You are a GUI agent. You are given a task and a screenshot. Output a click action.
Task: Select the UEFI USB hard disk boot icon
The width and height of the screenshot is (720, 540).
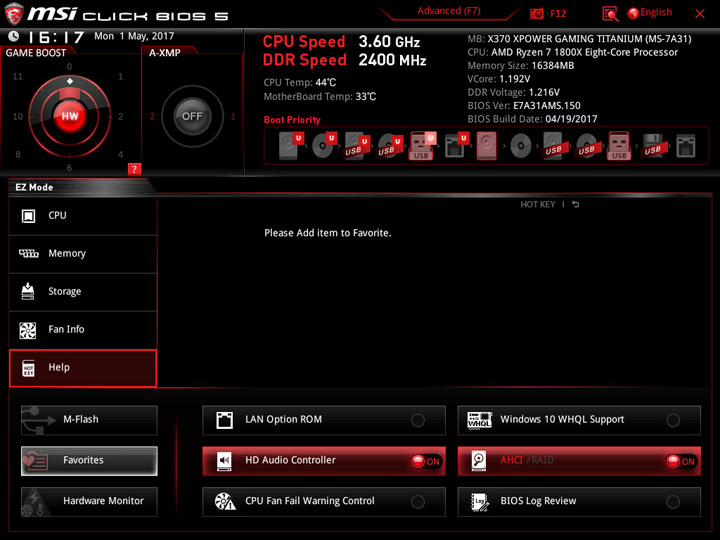point(357,146)
